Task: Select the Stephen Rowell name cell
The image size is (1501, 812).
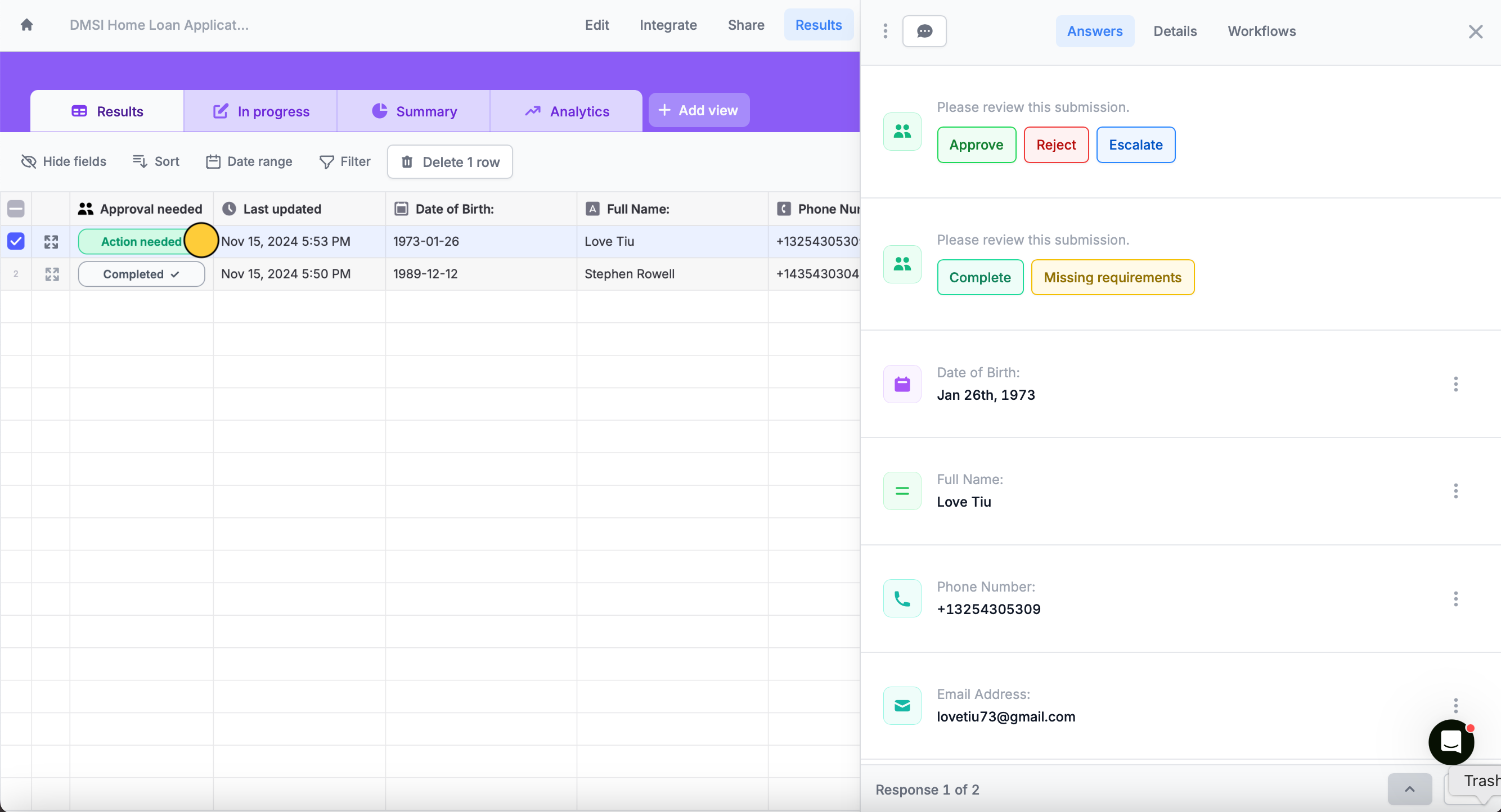Action: tap(672, 274)
